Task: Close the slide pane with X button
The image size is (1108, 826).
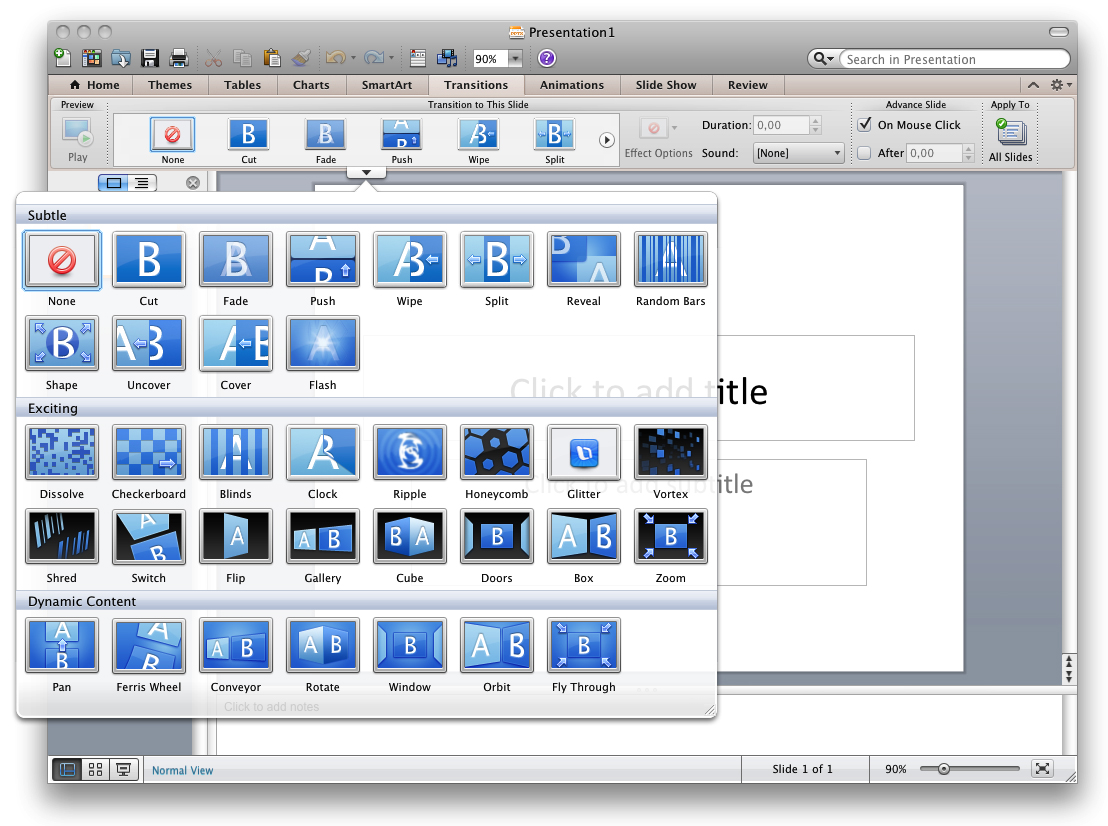Action: (x=192, y=183)
